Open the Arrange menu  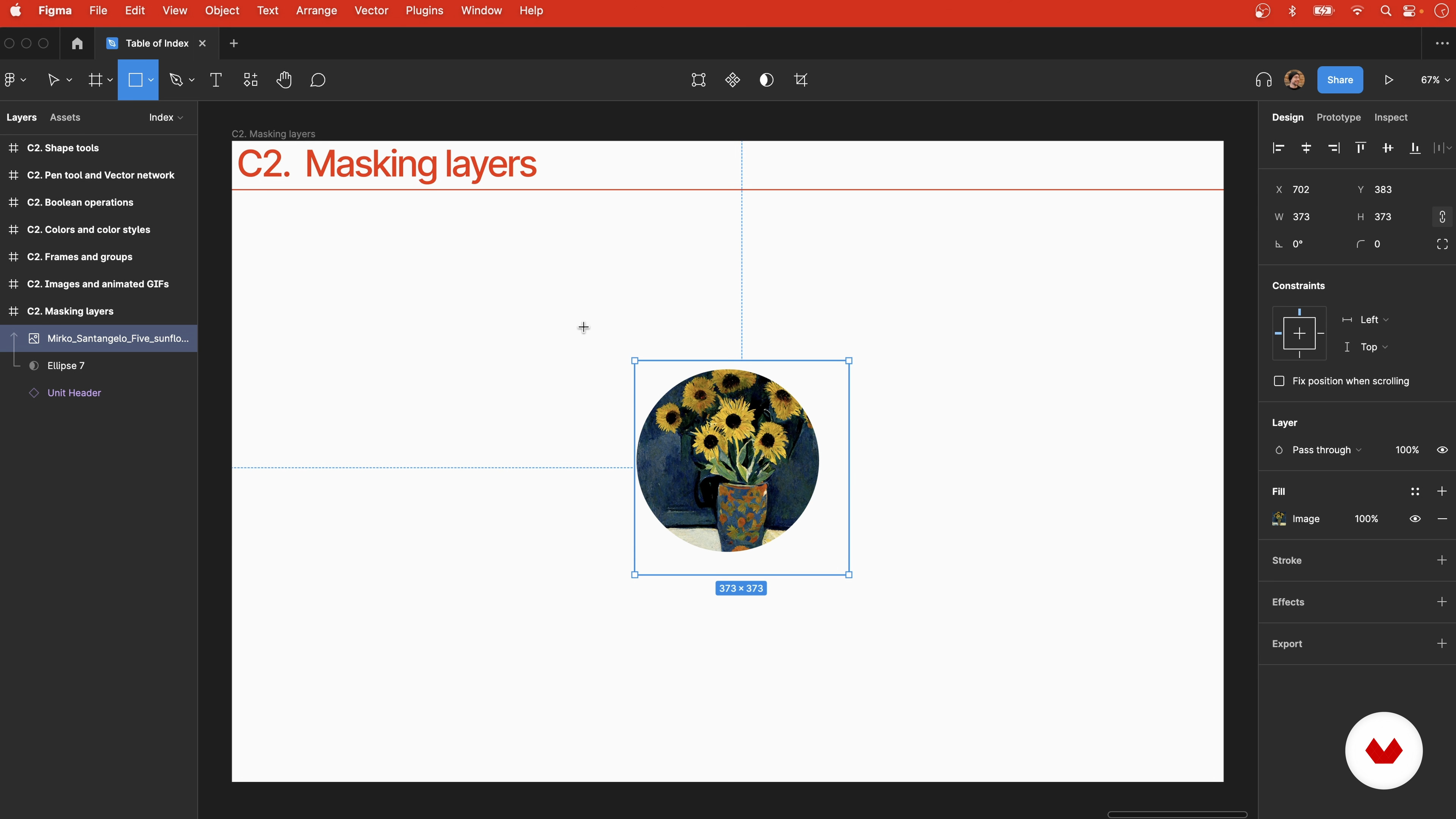coord(317,11)
